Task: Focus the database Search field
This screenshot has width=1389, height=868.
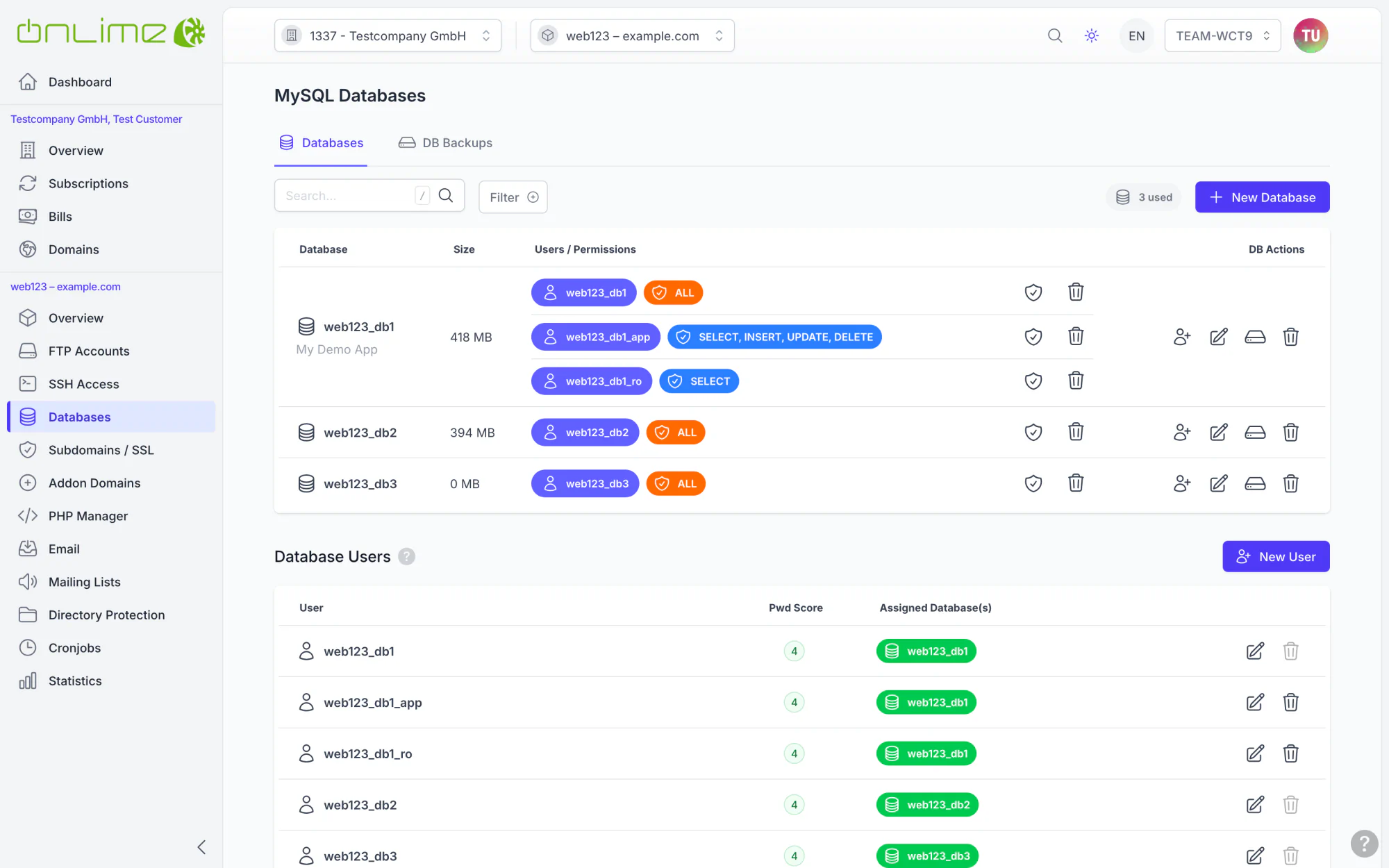Action: [x=347, y=196]
